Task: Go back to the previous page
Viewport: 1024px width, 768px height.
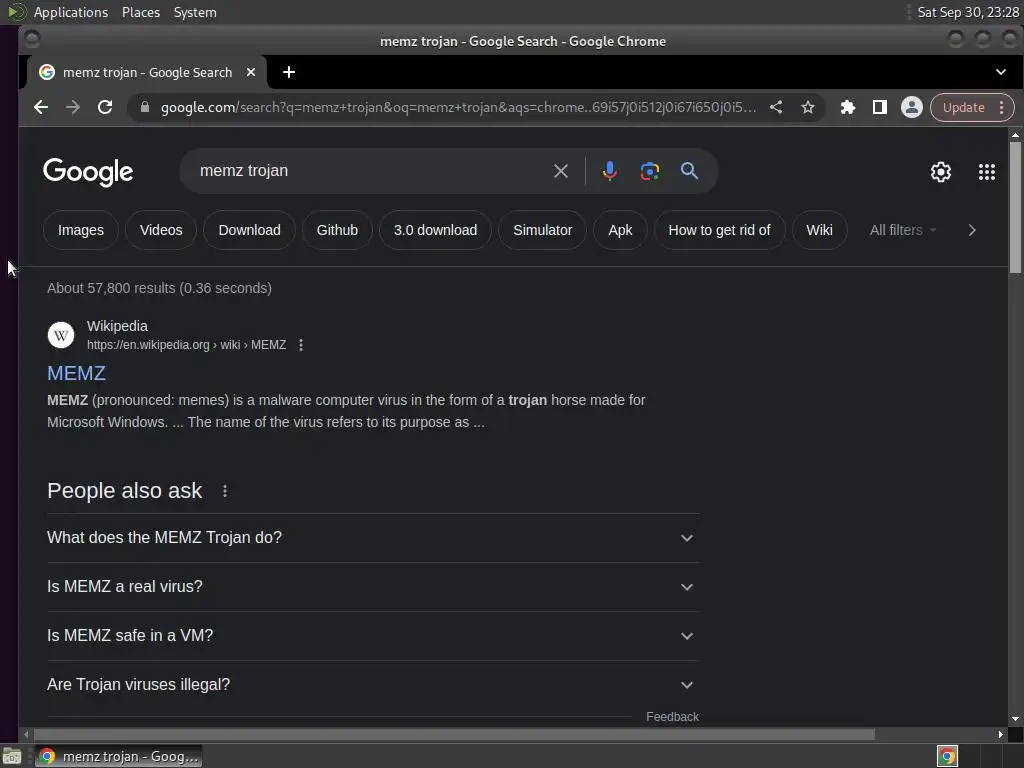Action: [40, 107]
